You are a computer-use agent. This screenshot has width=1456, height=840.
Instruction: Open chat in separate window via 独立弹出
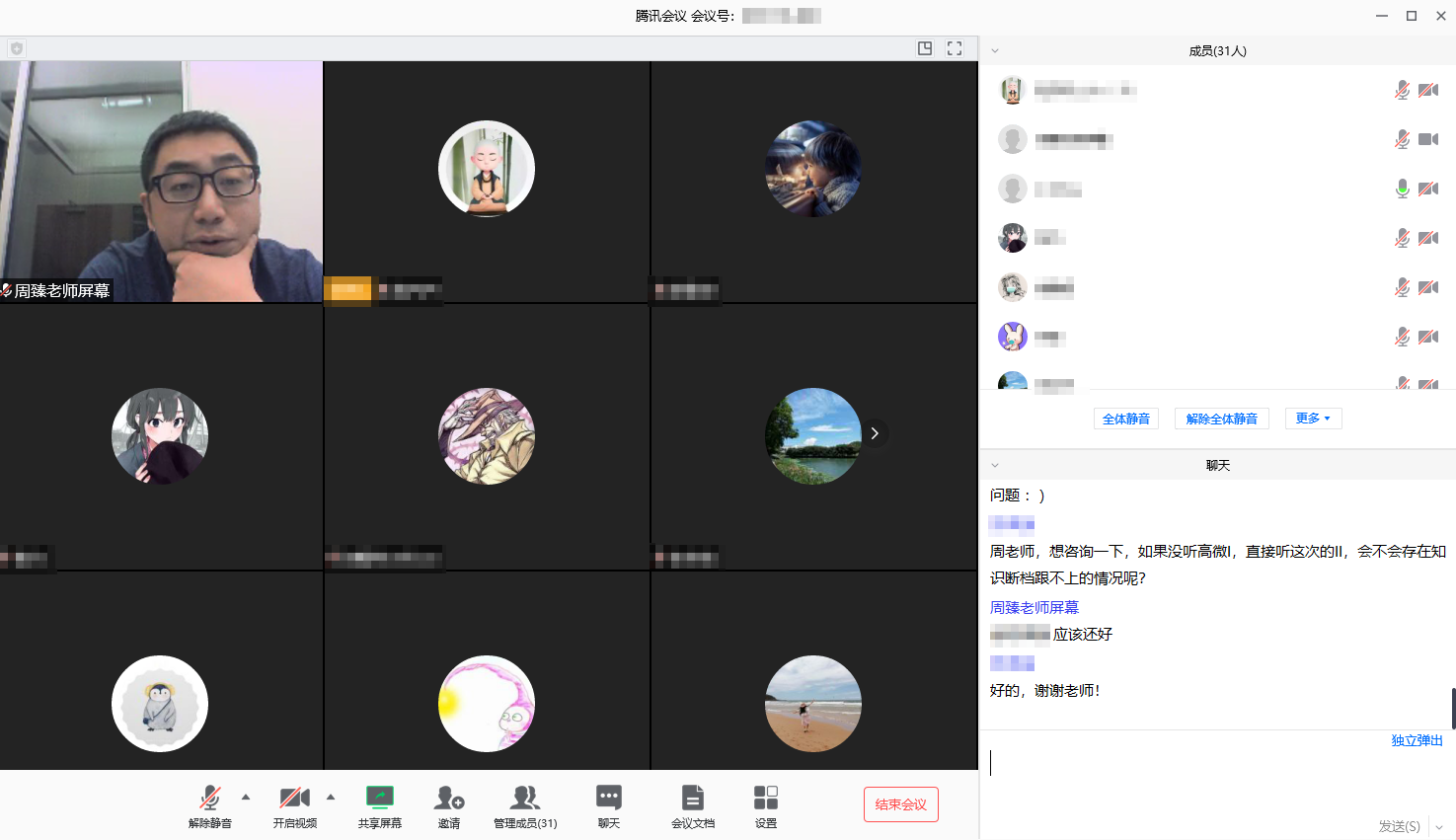1417,739
